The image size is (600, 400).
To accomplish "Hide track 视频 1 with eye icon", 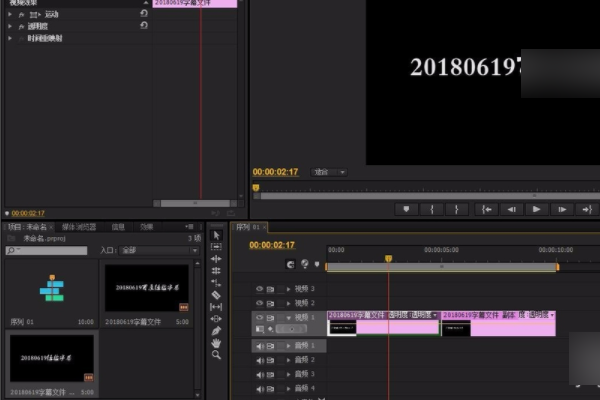I will tap(259, 318).
